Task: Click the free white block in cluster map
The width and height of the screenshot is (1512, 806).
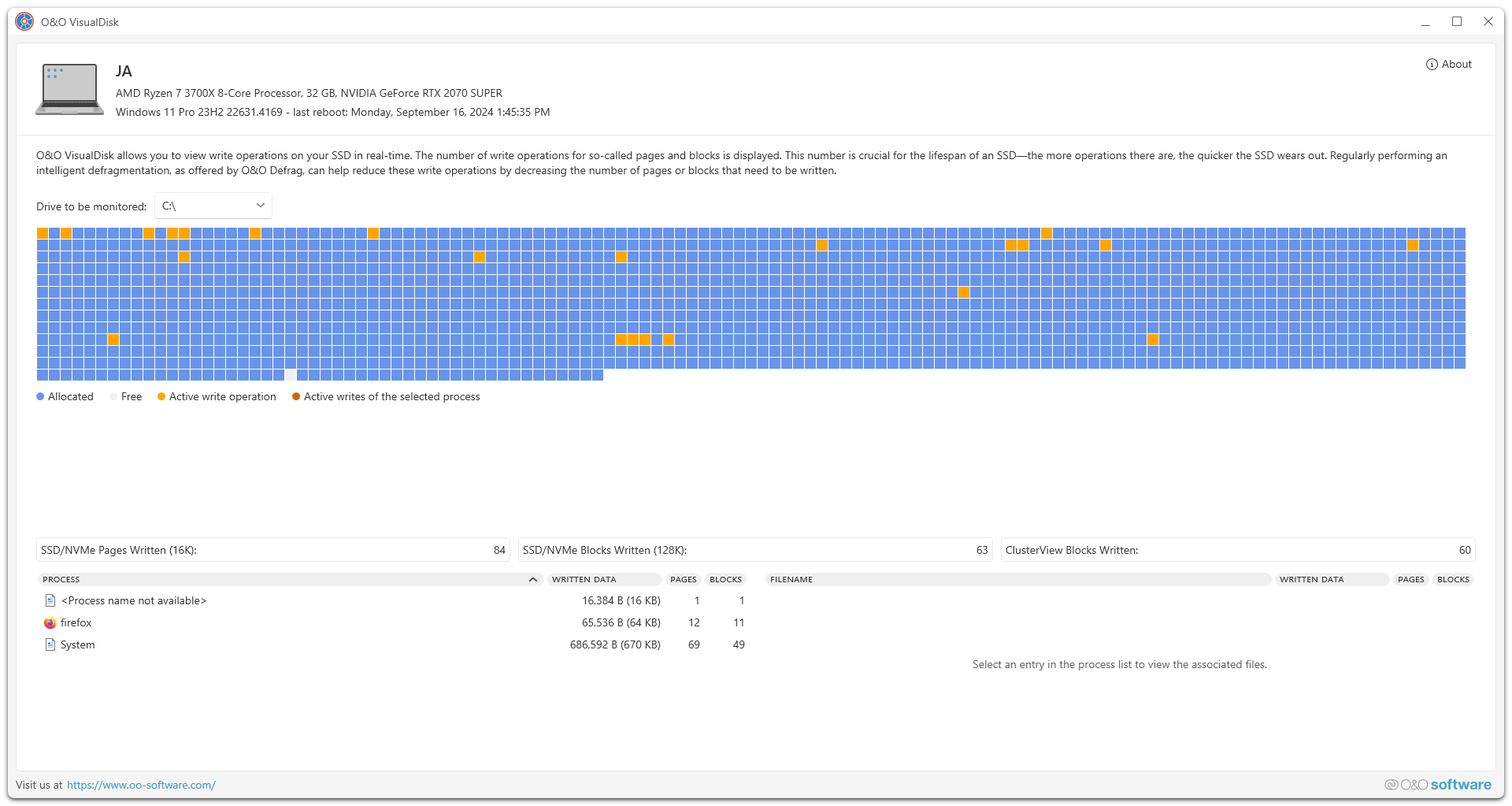Action: [x=291, y=375]
